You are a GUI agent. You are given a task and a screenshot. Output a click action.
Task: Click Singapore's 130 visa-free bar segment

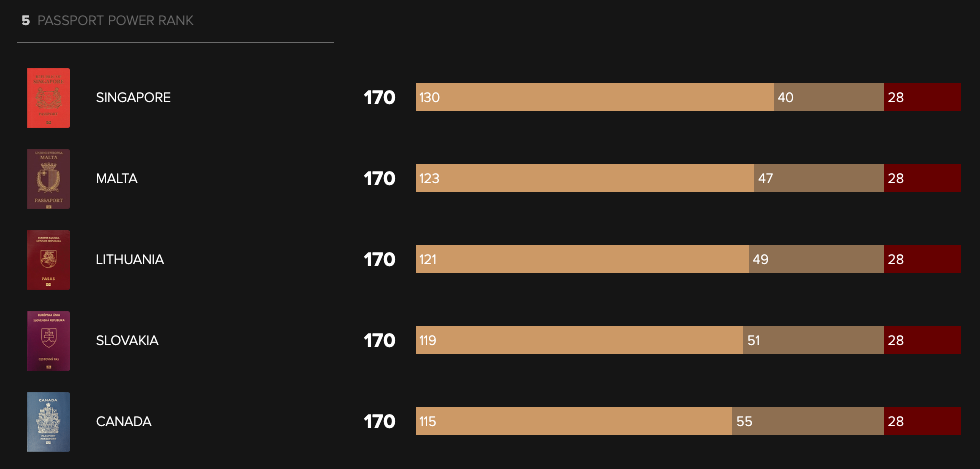click(594, 98)
